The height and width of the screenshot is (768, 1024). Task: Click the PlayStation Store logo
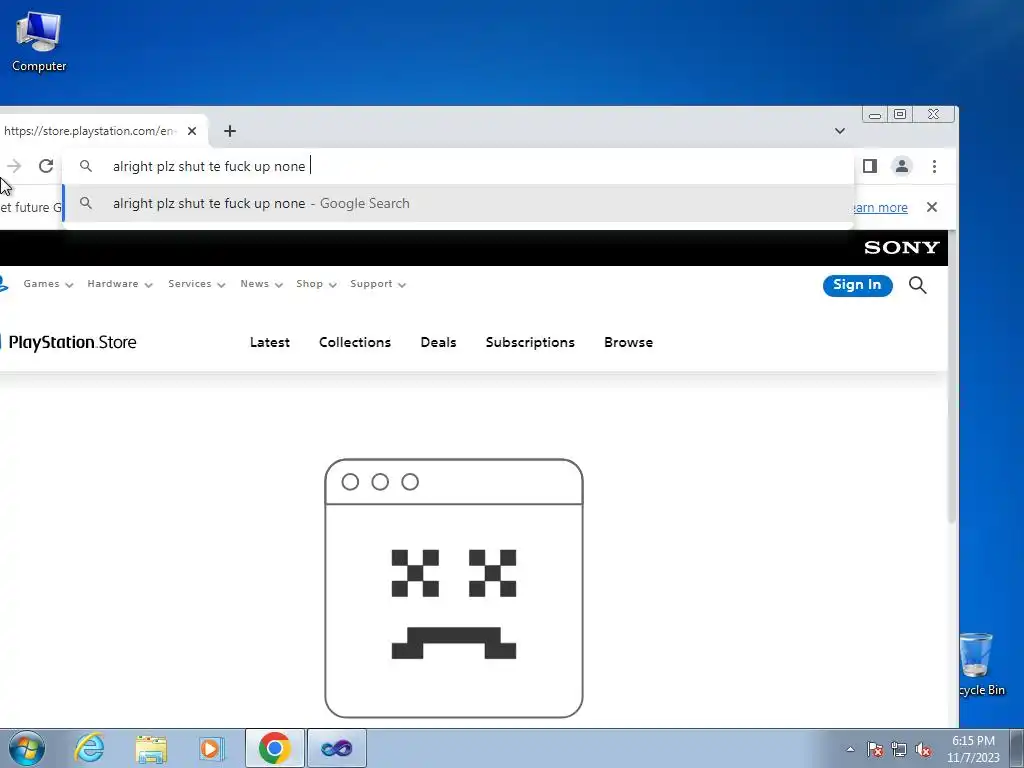(x=71, y=343)
